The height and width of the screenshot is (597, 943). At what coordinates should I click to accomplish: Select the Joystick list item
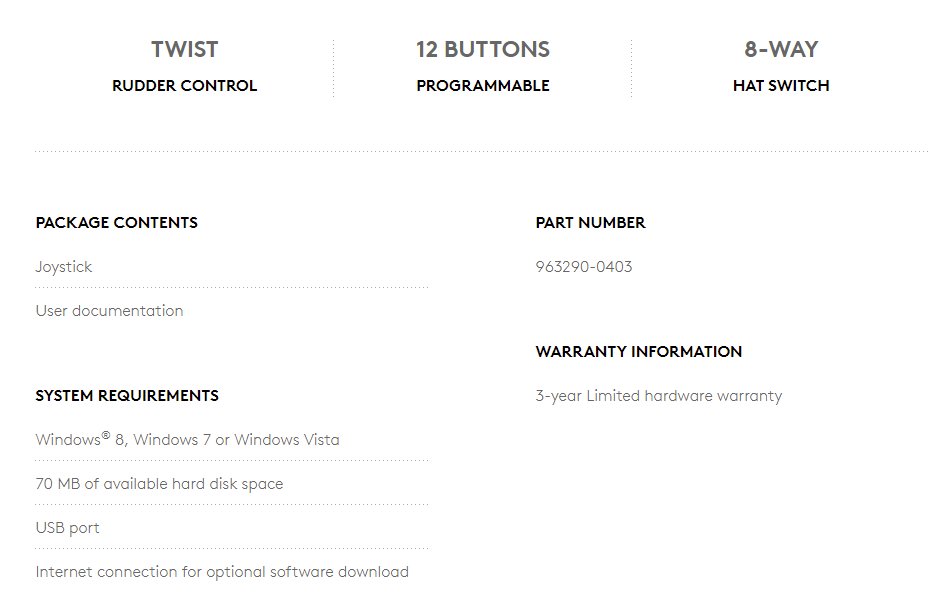point(64,267)
